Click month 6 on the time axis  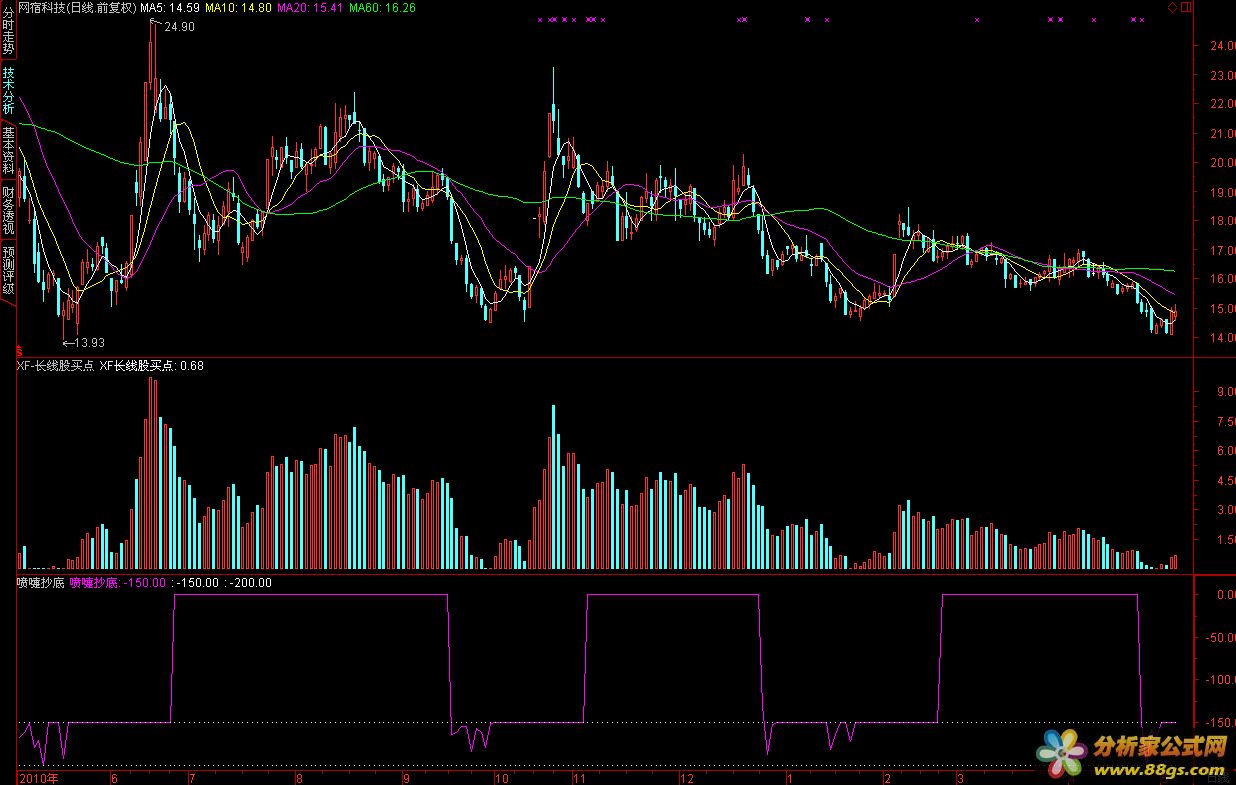point(114,777)
